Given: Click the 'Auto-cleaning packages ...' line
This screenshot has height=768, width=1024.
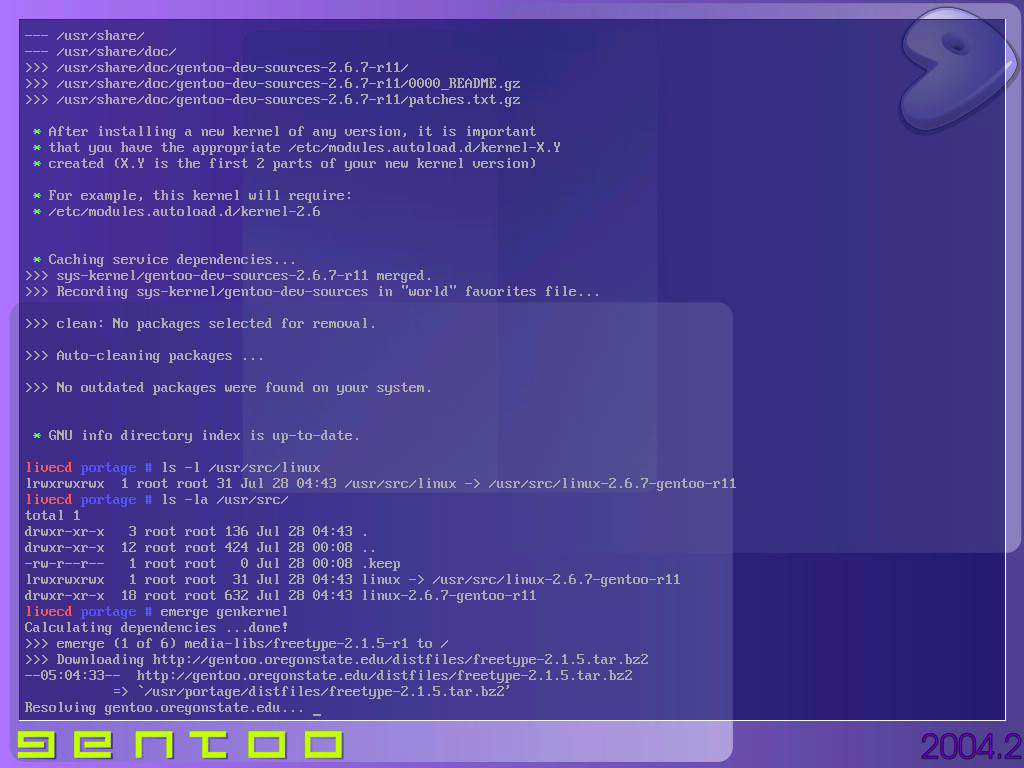Looking at the screenshot, I should click(144, 356).
